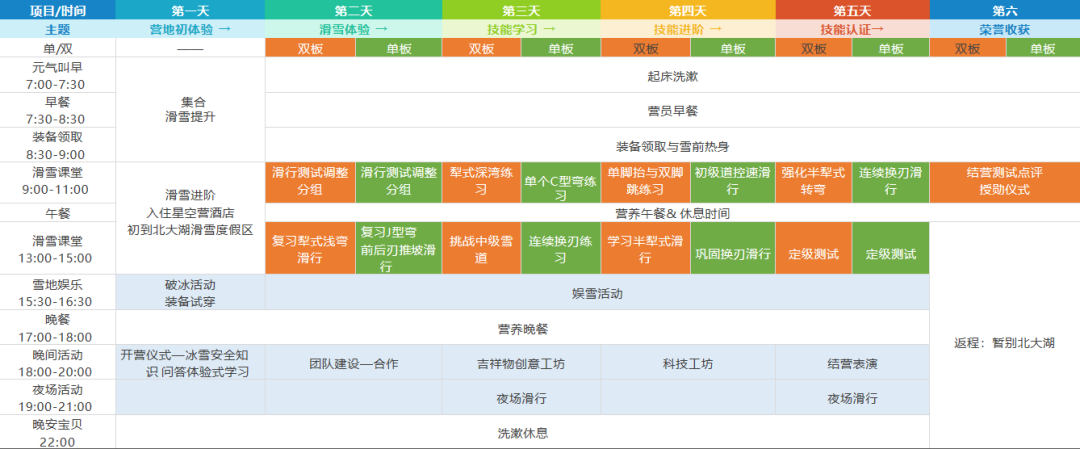Select the 挑战中级雪道 afternoon cell
The height and width of the screenshot is (449, 1080).
coord(481,249)
